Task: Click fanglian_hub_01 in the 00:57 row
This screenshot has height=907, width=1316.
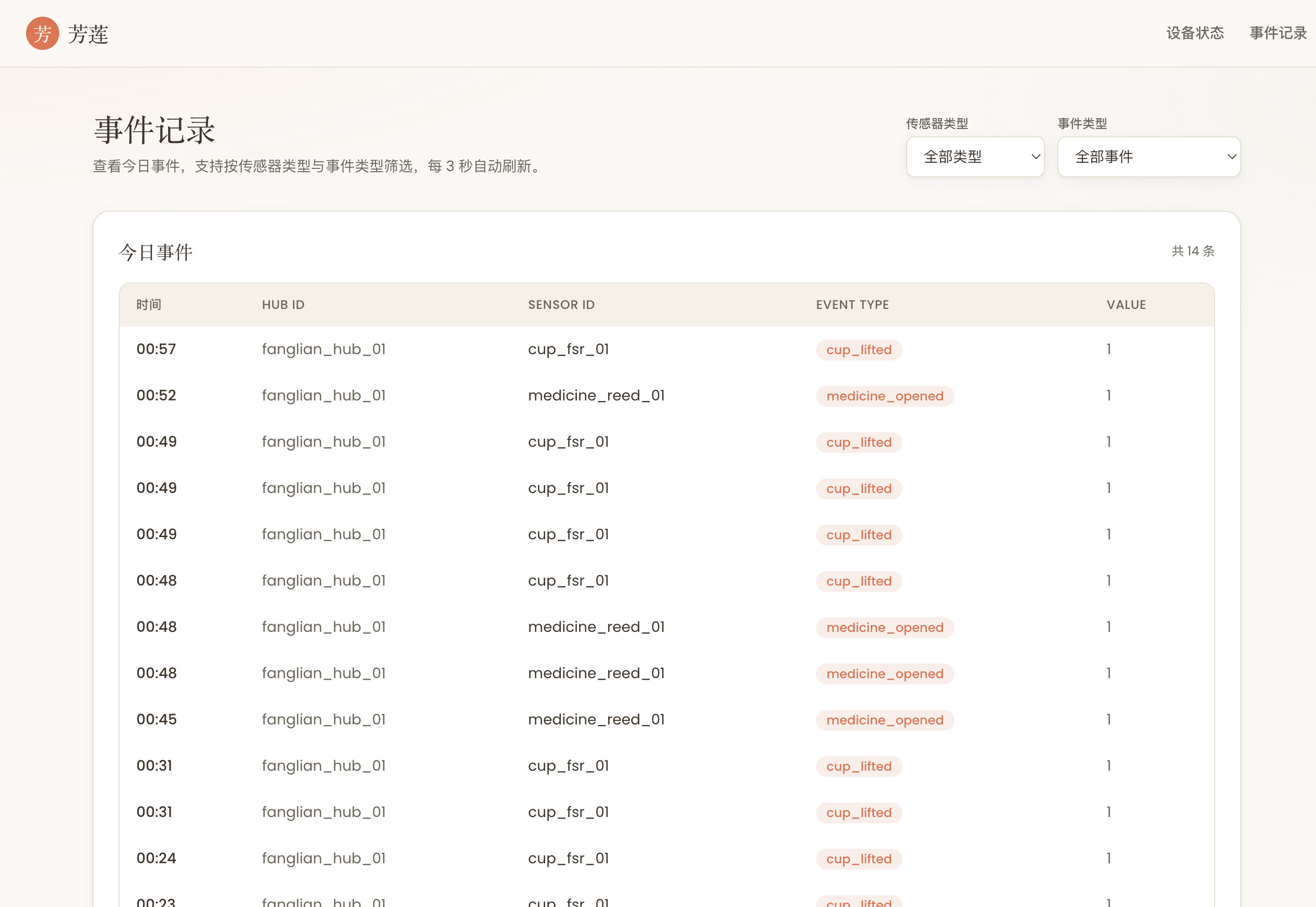Action: 324,349
